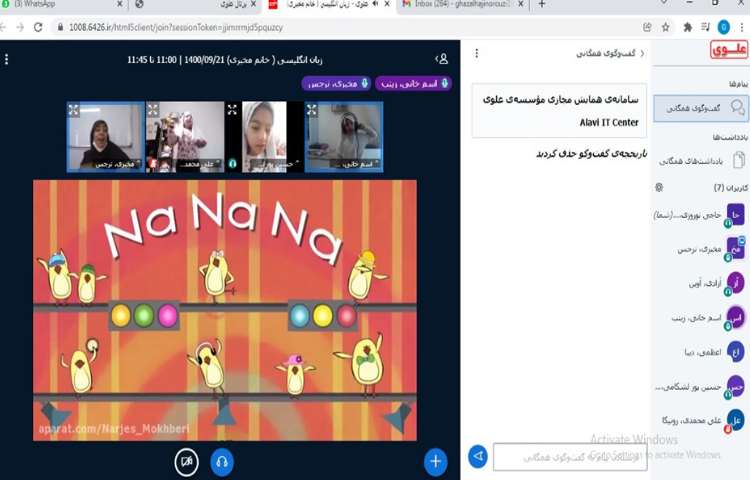Click the chat history cleared message
750x480 pixels.
pos(591,154)
